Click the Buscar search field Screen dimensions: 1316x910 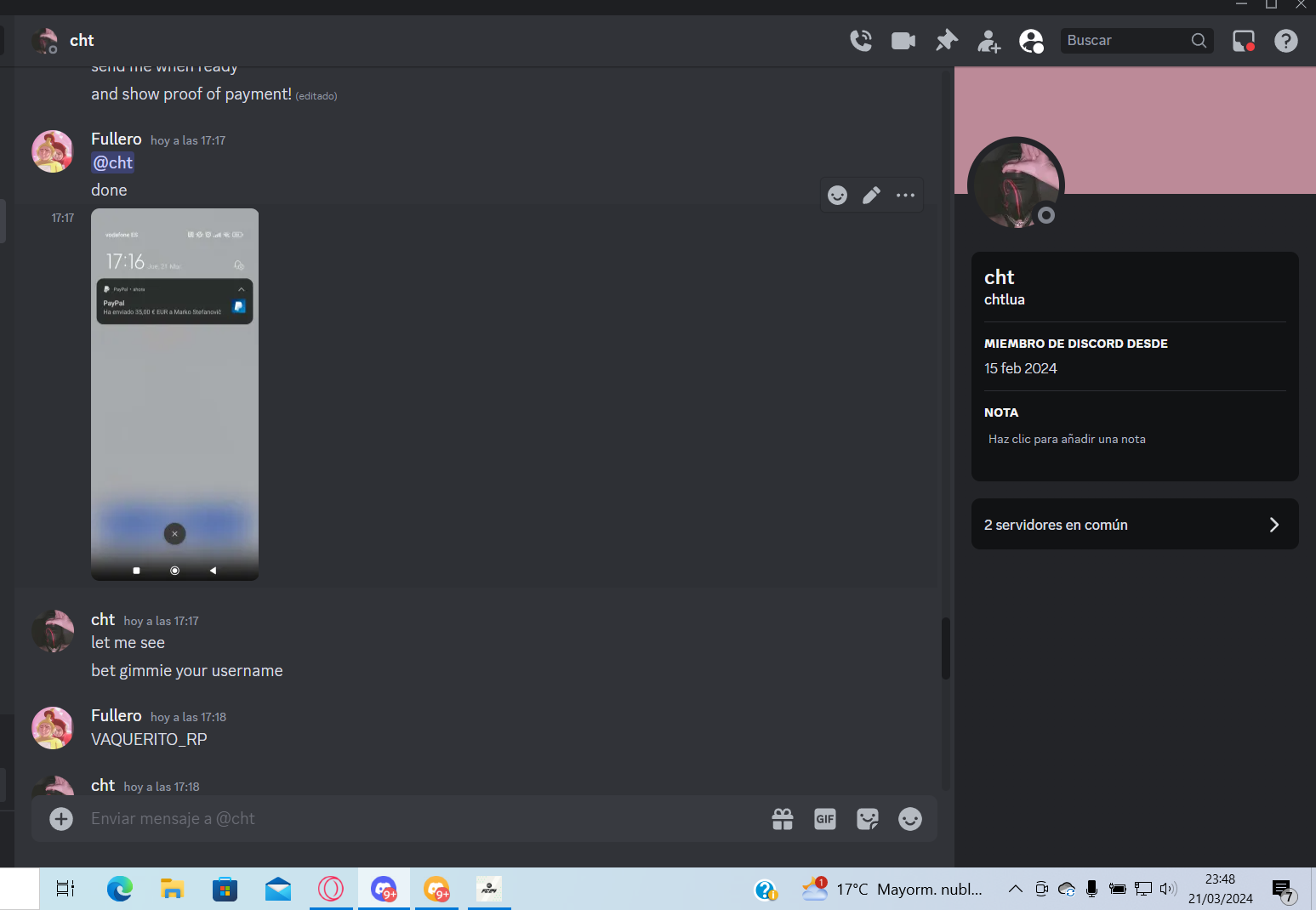point(1136,40)
